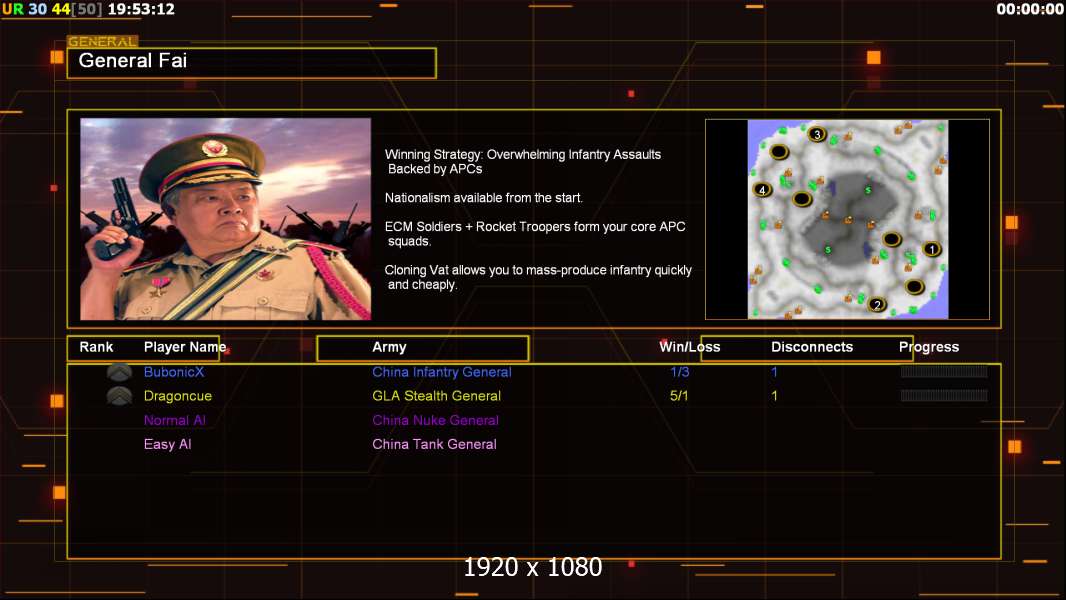This screenshot has height=600, width=1066.
Task: Click the Disconnects column header
Action: (x=812, y=347)
